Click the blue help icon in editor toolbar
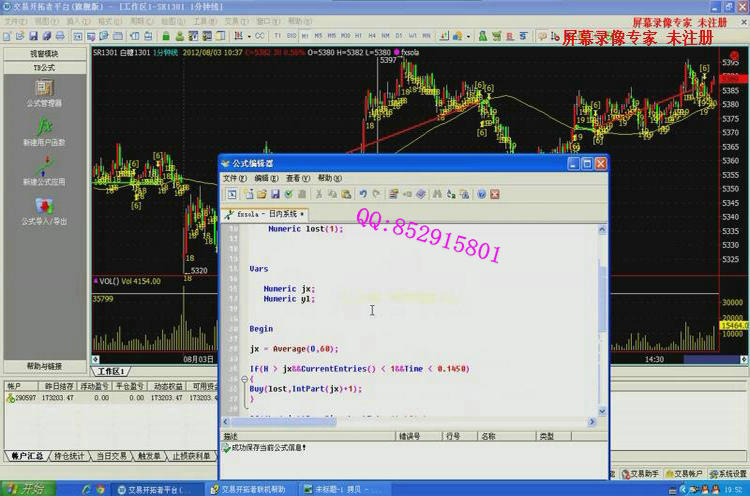750x496 pixels. click(481, 194)
